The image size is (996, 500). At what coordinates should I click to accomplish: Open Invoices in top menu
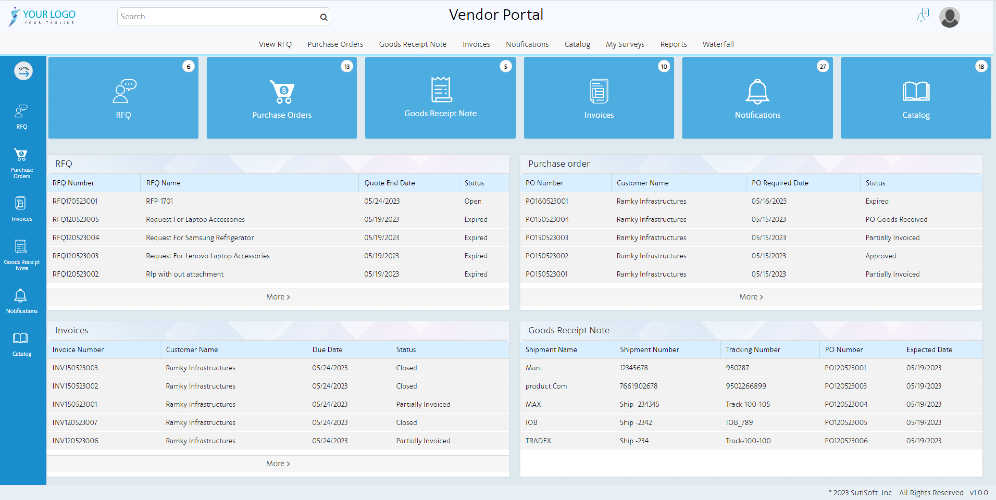(x=476, y=44)
